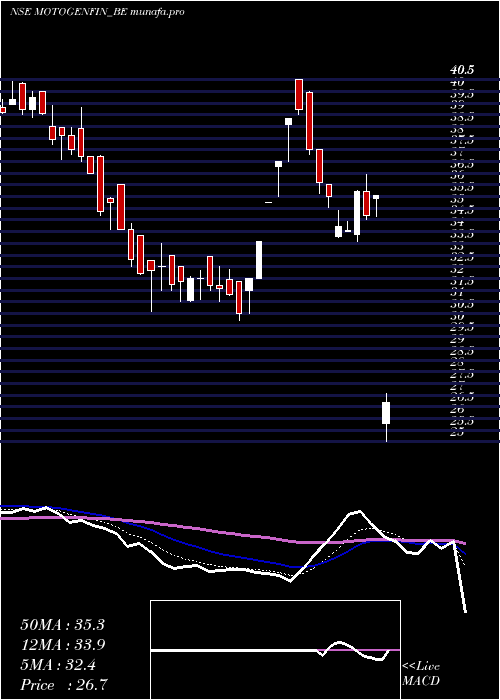The image size is (500, 700).
Task: Click the '50MA : 35.3' reading
Action: click(x=62, y=625)
